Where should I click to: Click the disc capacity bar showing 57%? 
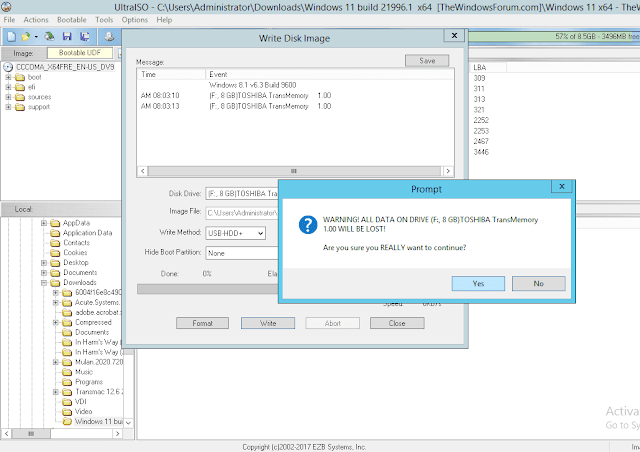[554, 36]
